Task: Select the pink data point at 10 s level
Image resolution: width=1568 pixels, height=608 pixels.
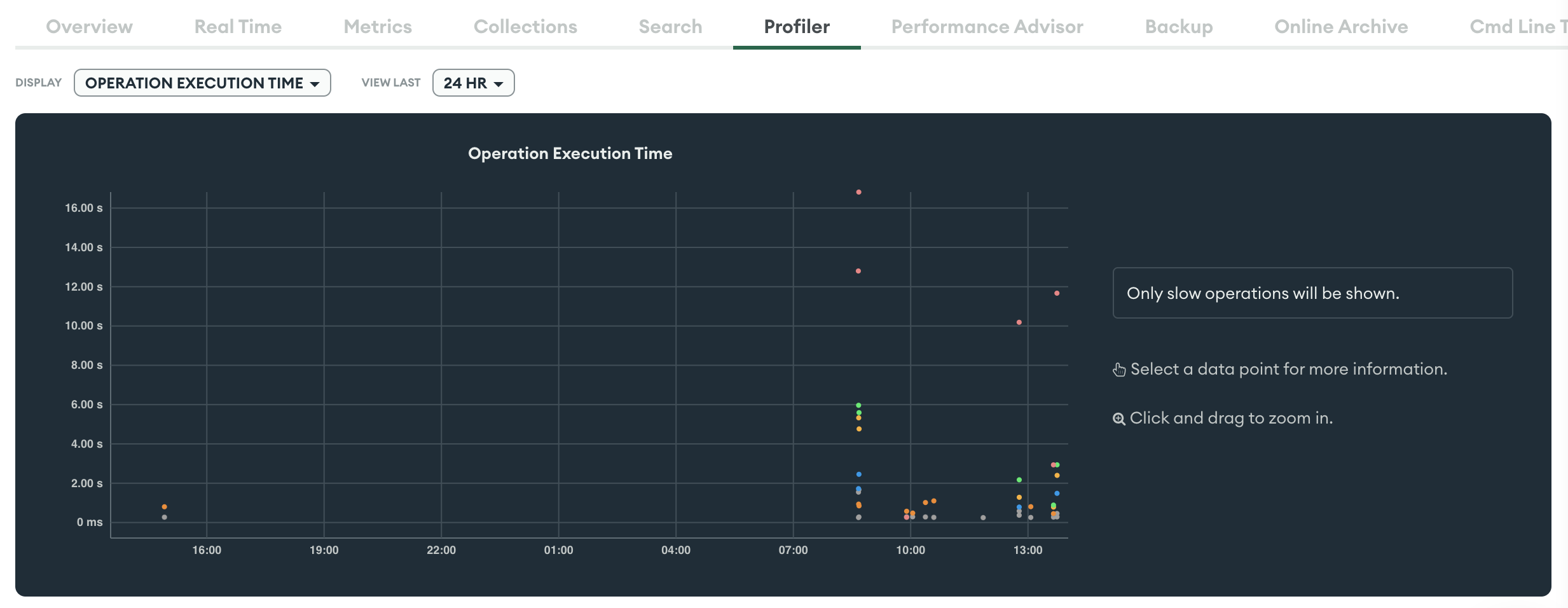Action: (1019, 322)
